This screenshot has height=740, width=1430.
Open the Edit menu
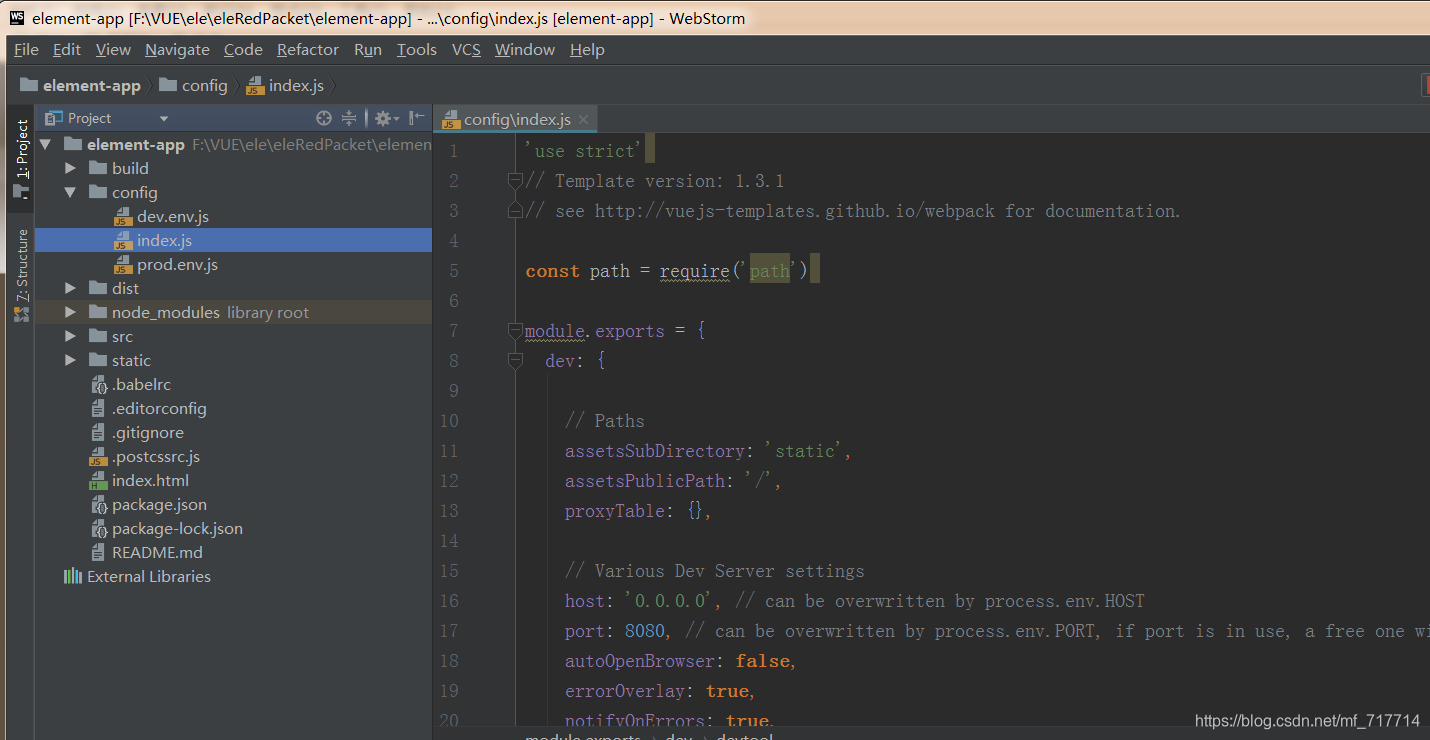point(67,49)
